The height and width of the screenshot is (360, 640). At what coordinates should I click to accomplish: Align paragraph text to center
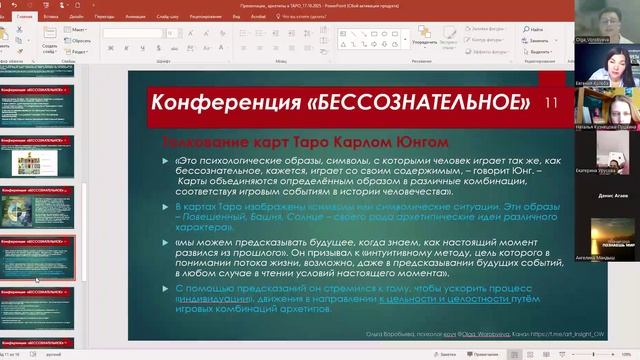(260, 48)
